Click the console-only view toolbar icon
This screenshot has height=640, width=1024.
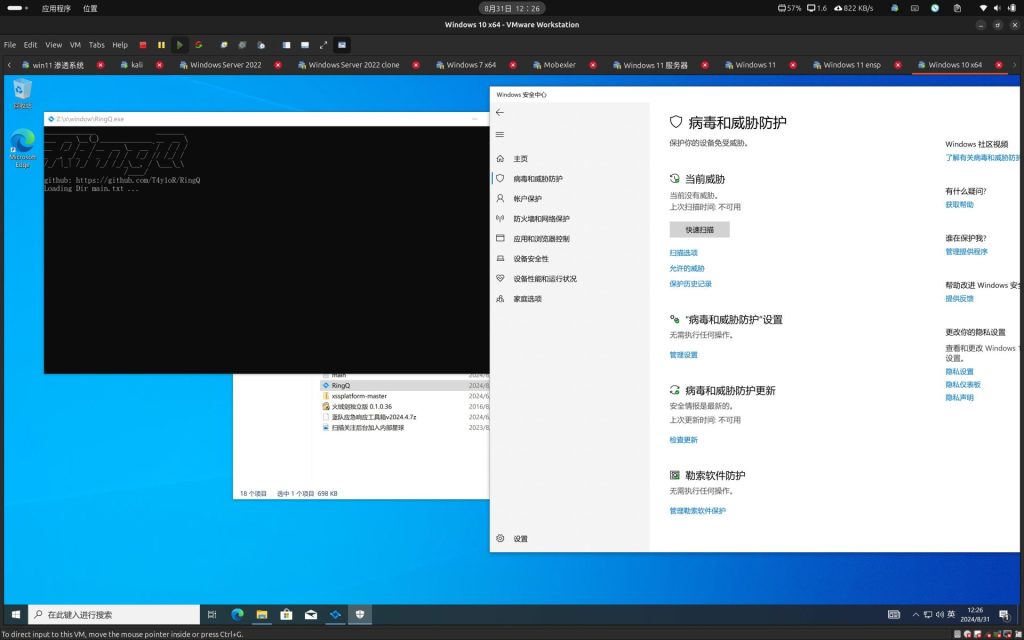coord(304,45)
